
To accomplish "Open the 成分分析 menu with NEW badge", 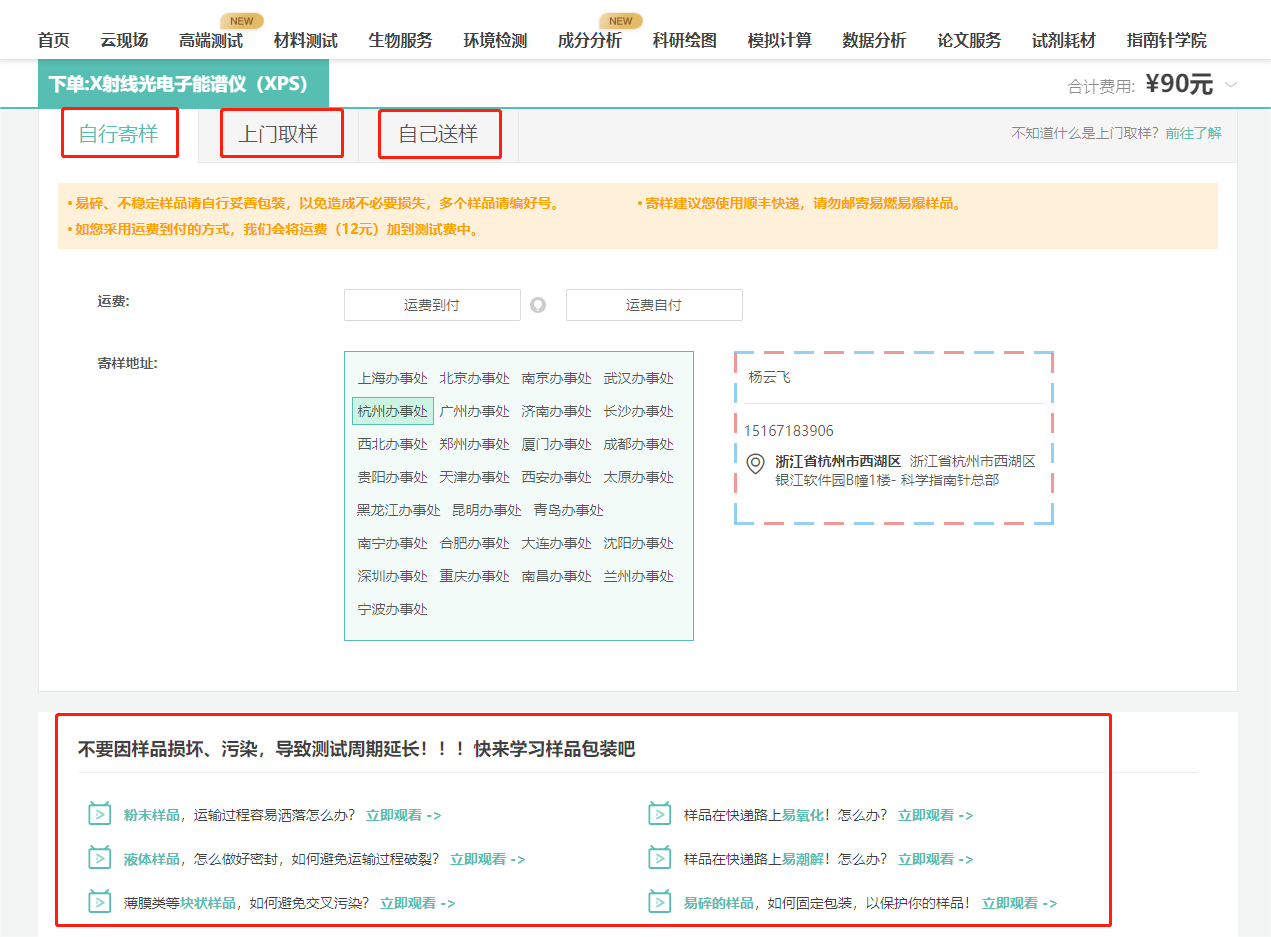I will pyautogui.click(x=590, y=40).
